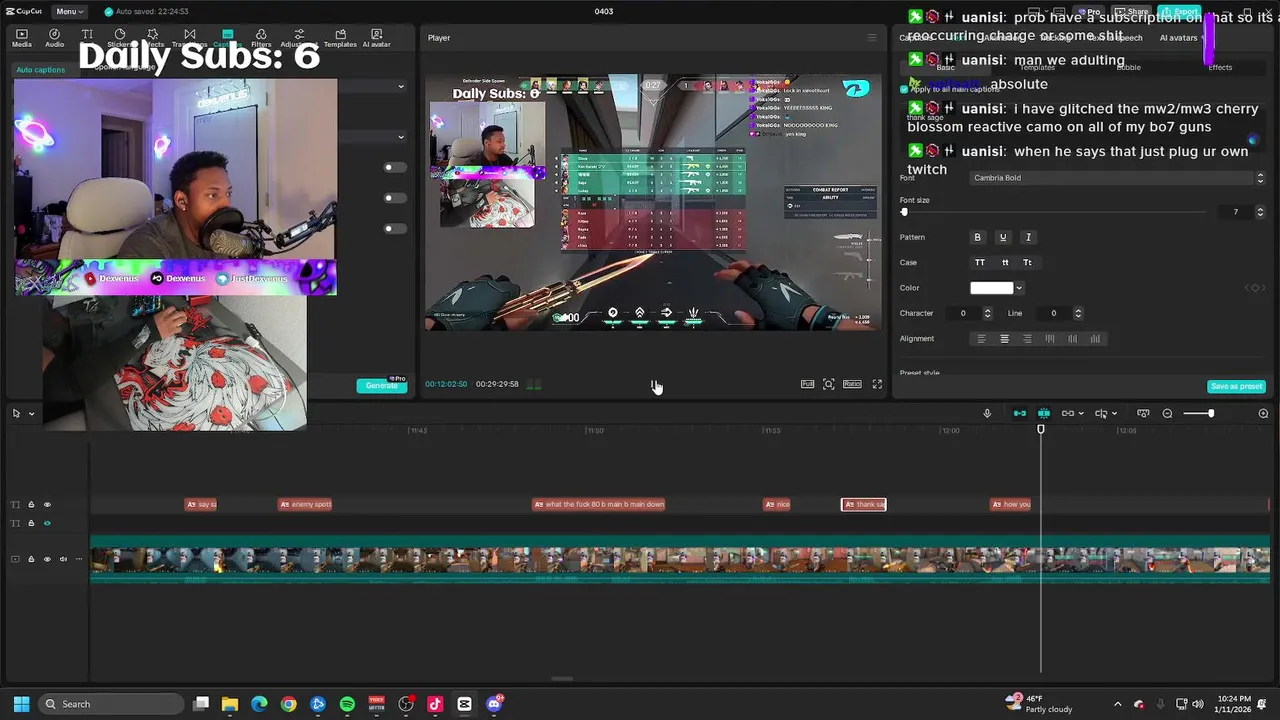Align text left
This screenshot has height=720, width=1280.
click(981, 339)
